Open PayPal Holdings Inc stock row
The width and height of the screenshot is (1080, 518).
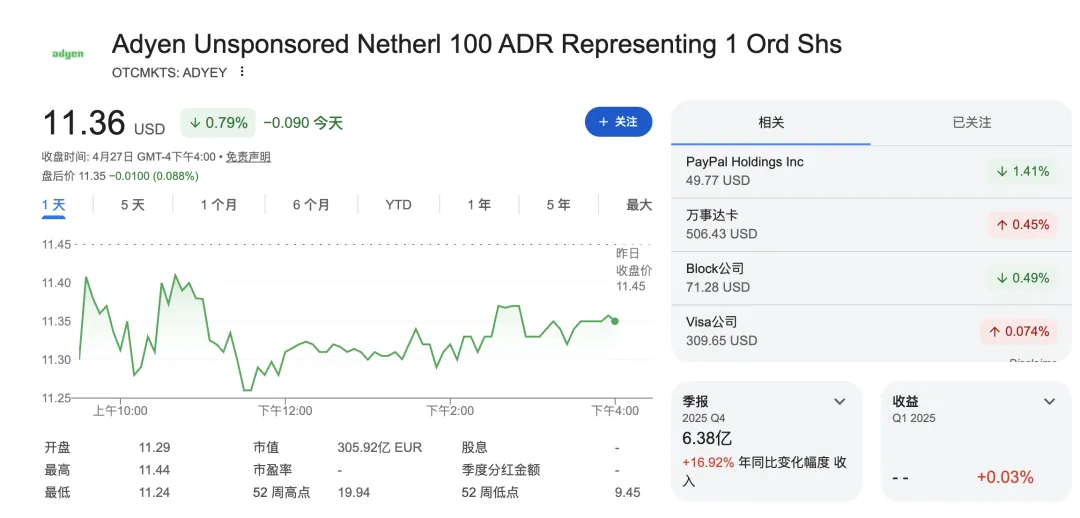[x=871, y=171]
